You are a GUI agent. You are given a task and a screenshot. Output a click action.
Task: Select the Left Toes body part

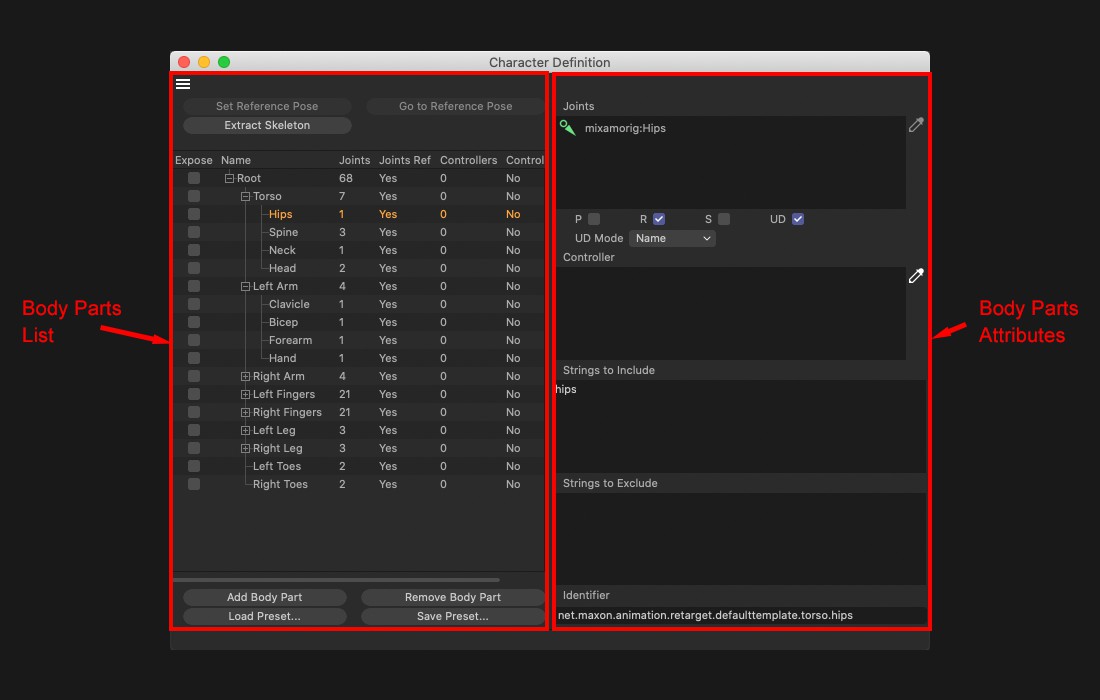[277, 466]
